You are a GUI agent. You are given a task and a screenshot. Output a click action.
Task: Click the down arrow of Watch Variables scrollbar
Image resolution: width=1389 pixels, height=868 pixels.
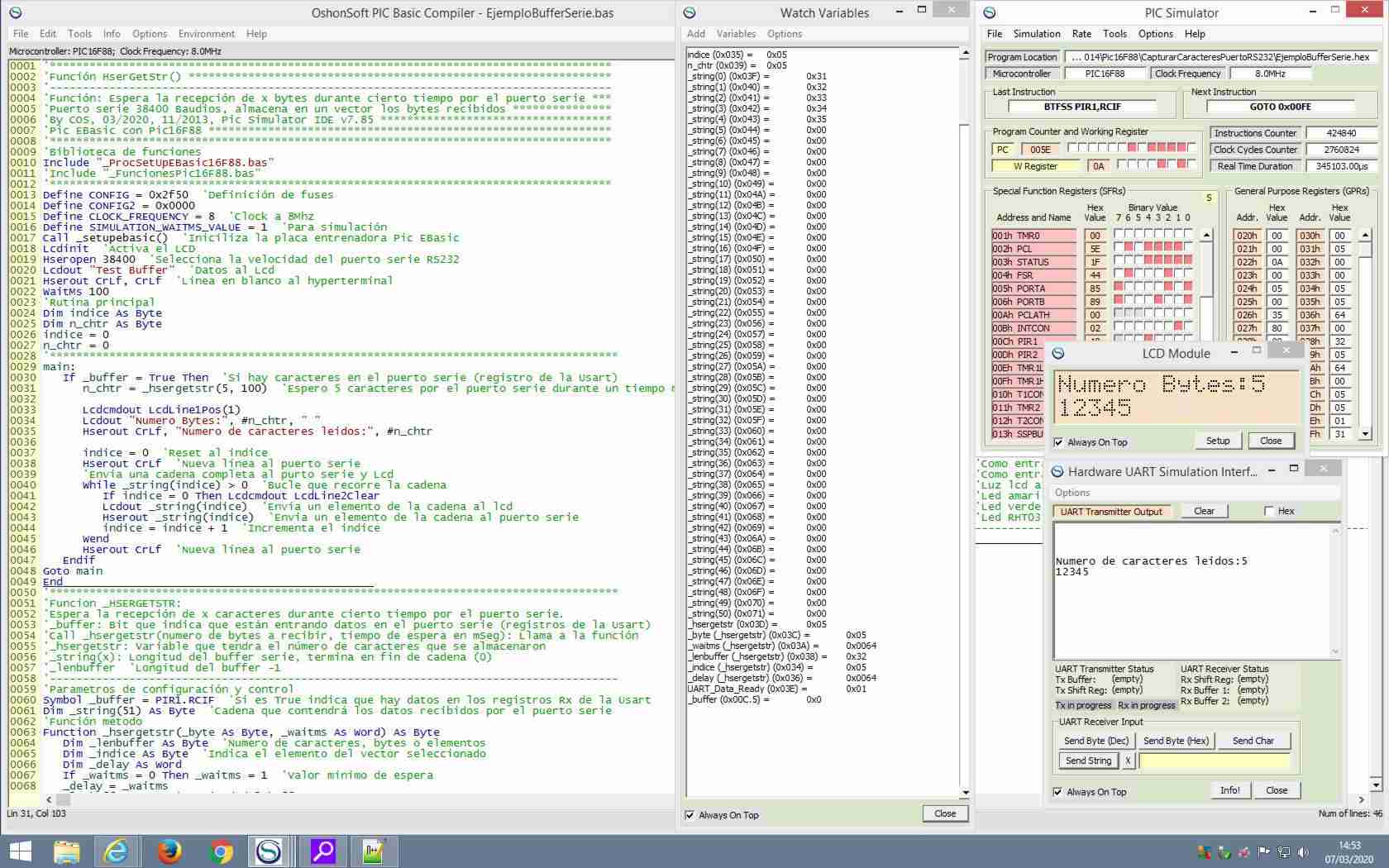(965, 794)
